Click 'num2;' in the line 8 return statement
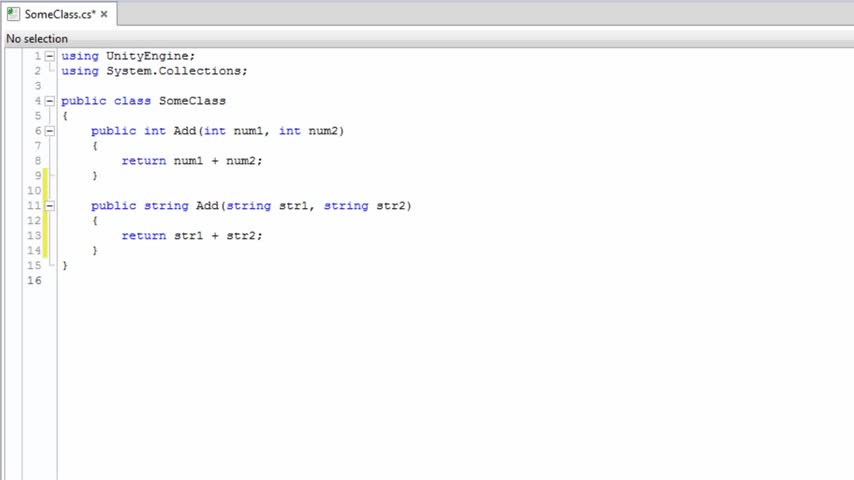This screenshot has height=480, width=854. coord(244,161)
